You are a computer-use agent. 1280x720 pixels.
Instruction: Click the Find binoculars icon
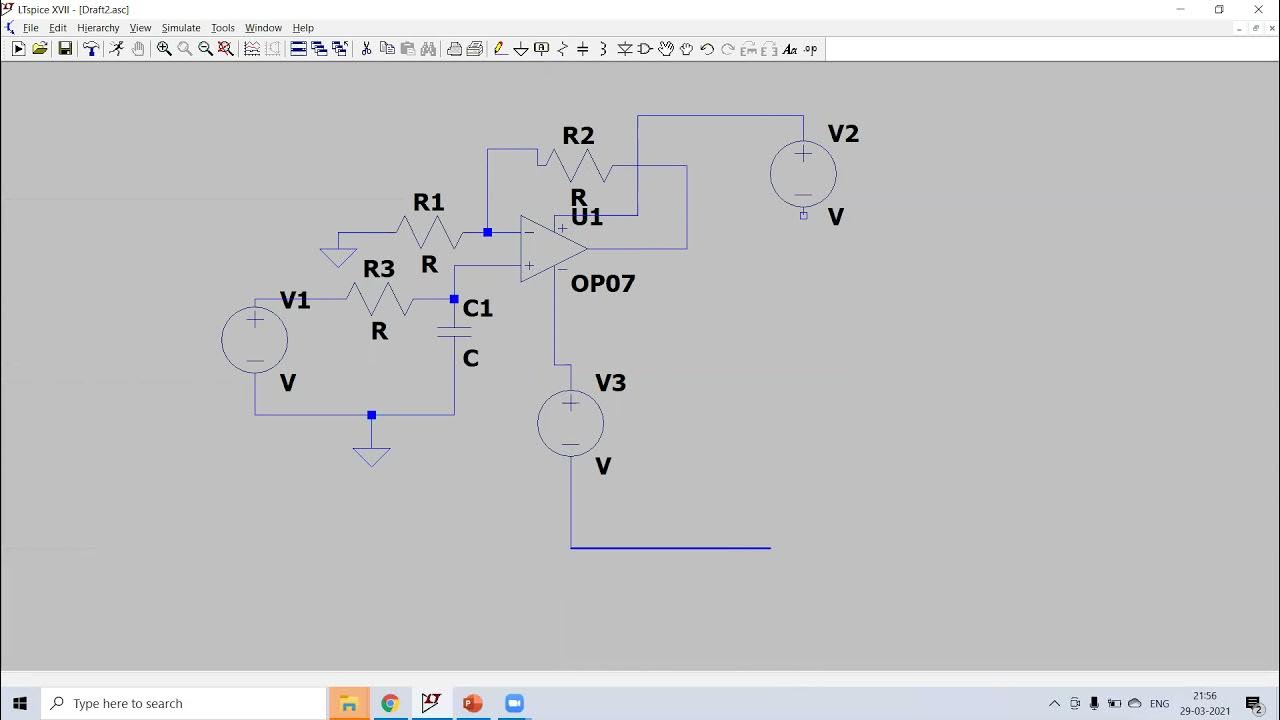click(428, 49)
